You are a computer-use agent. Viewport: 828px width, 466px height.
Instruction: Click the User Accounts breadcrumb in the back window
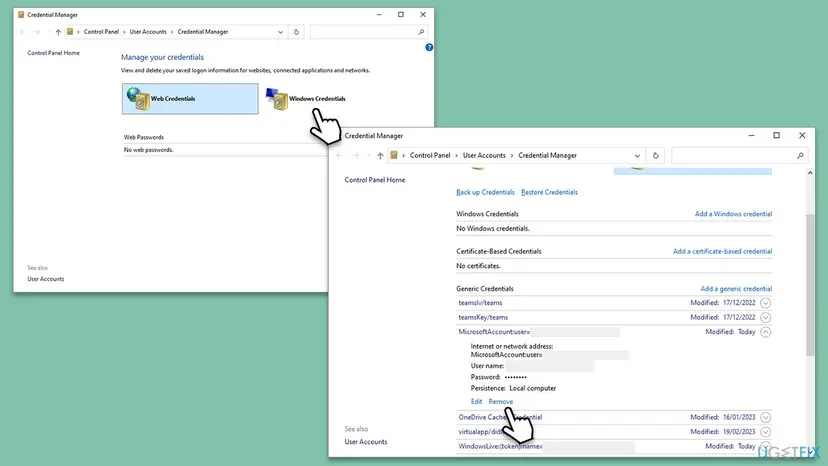(x=148, y=32)
